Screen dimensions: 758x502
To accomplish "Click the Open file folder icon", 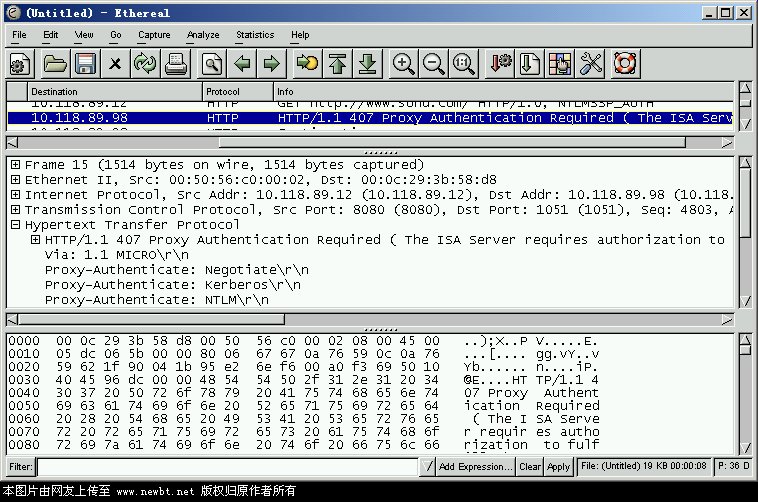I will [x=55, y=63].
